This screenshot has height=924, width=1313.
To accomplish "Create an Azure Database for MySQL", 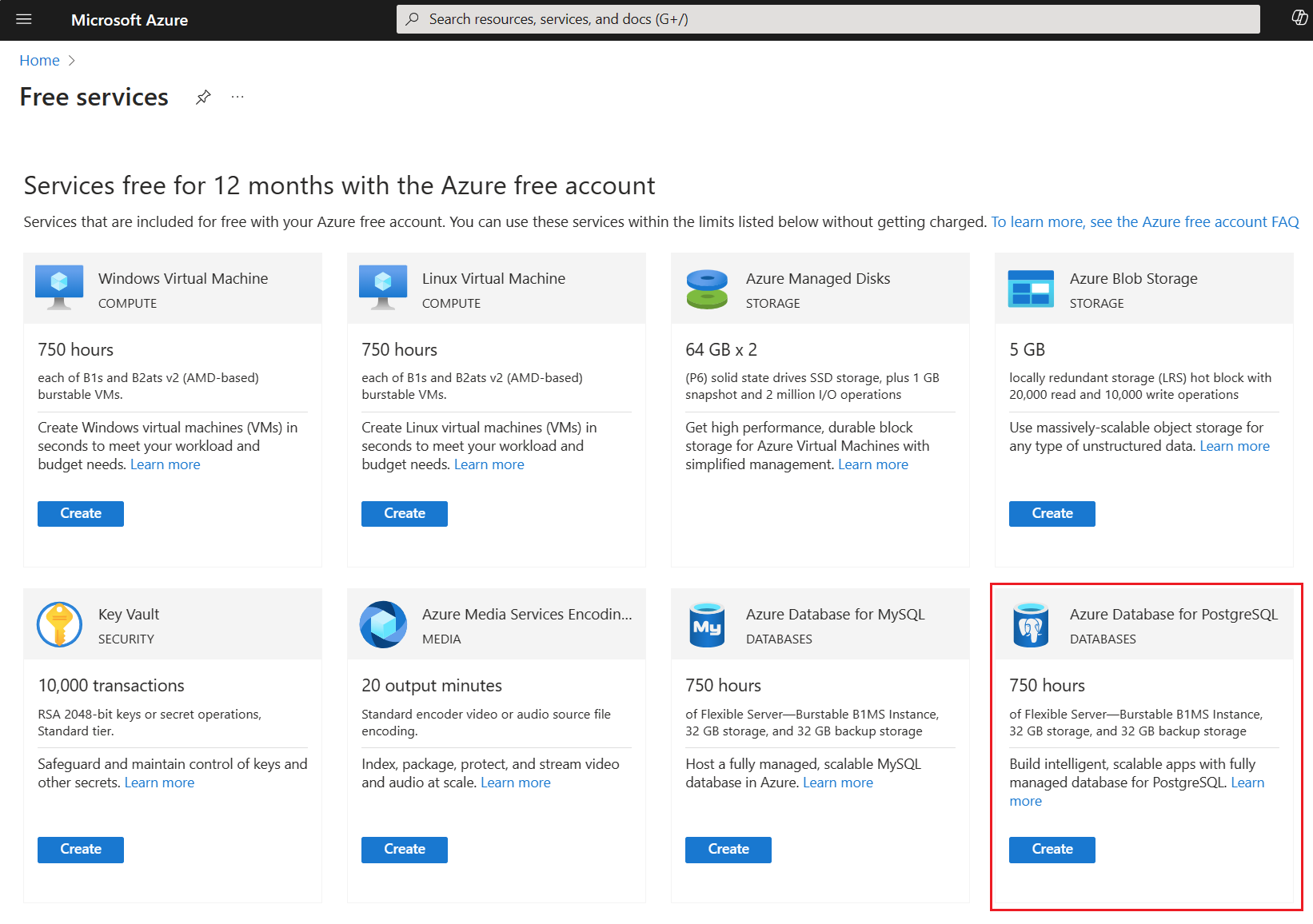I will coord(728,849).
